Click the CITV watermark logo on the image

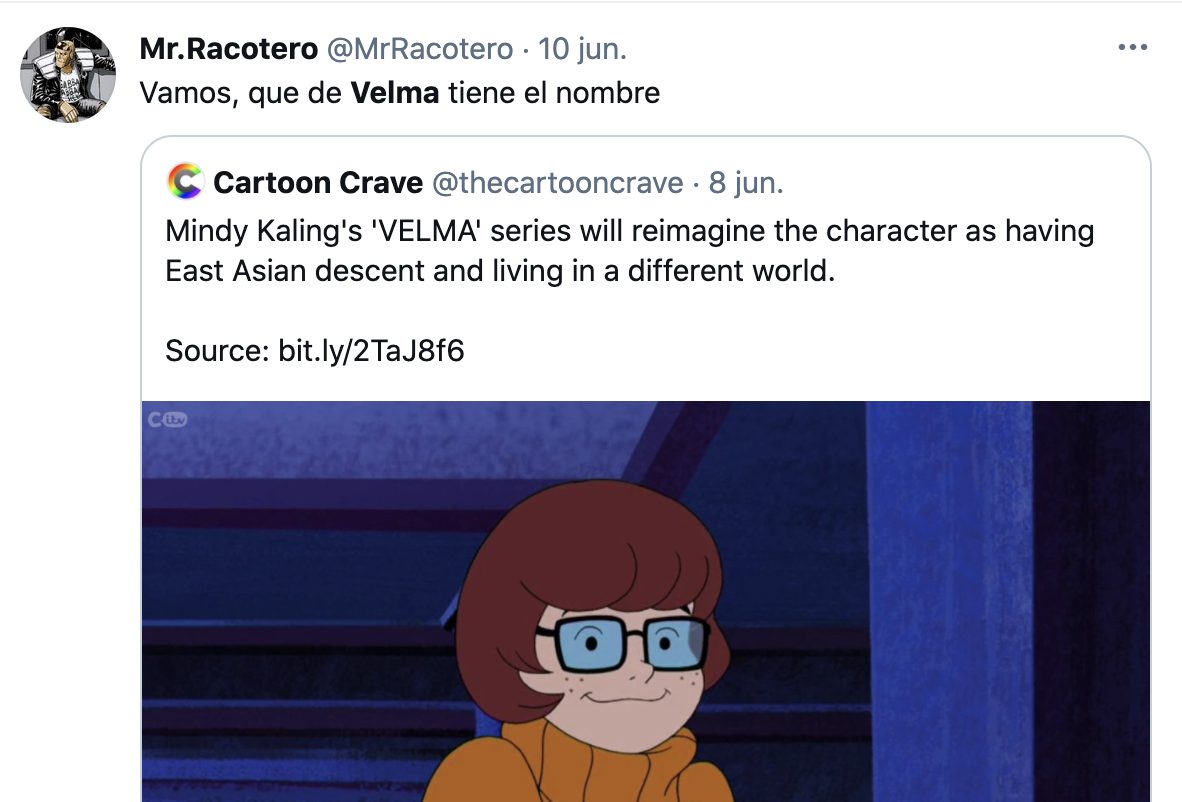point(167,420)
